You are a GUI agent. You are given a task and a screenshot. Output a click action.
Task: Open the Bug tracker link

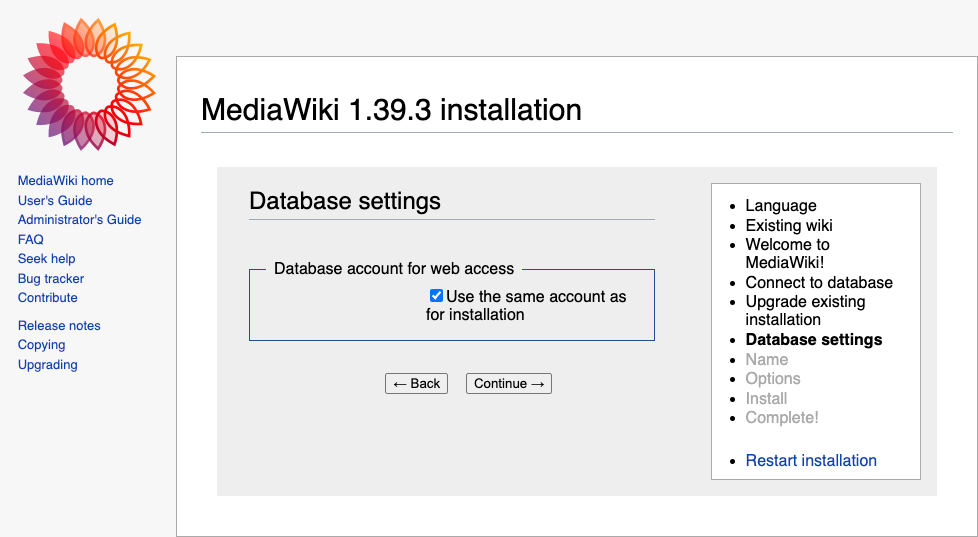(51, 279)
